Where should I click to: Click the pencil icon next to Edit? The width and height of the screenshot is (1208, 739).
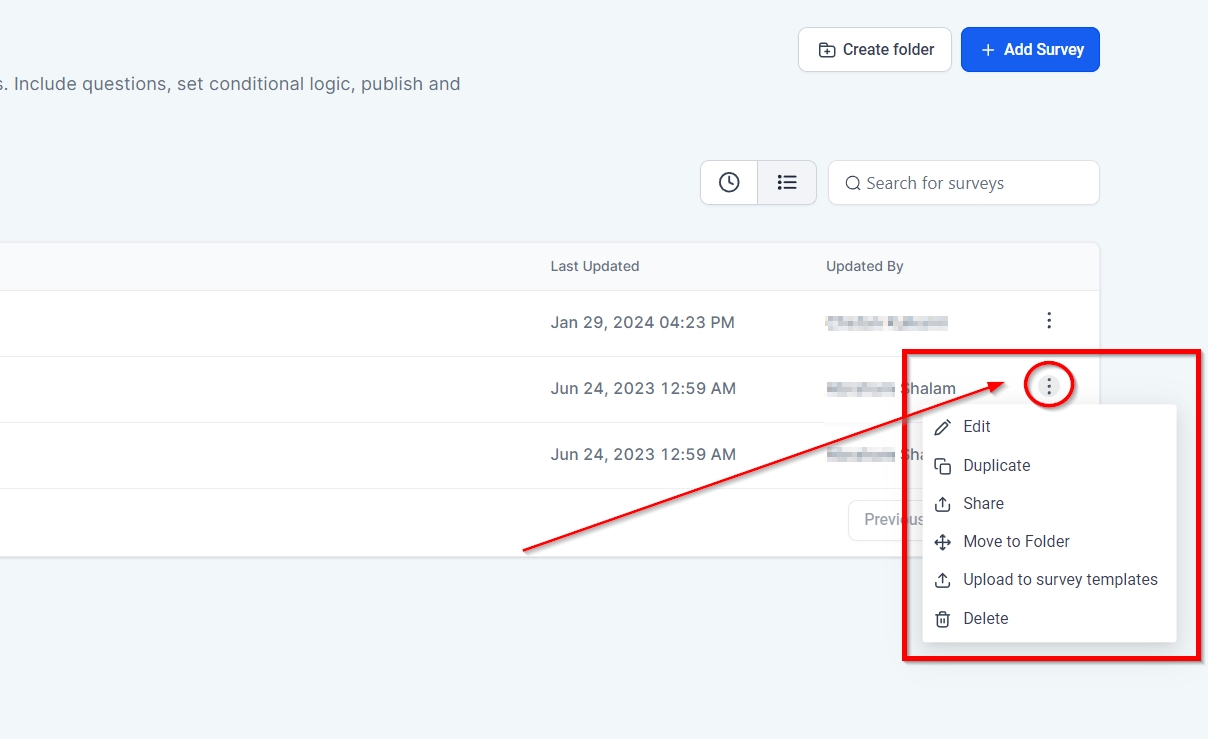click(942, 427)
